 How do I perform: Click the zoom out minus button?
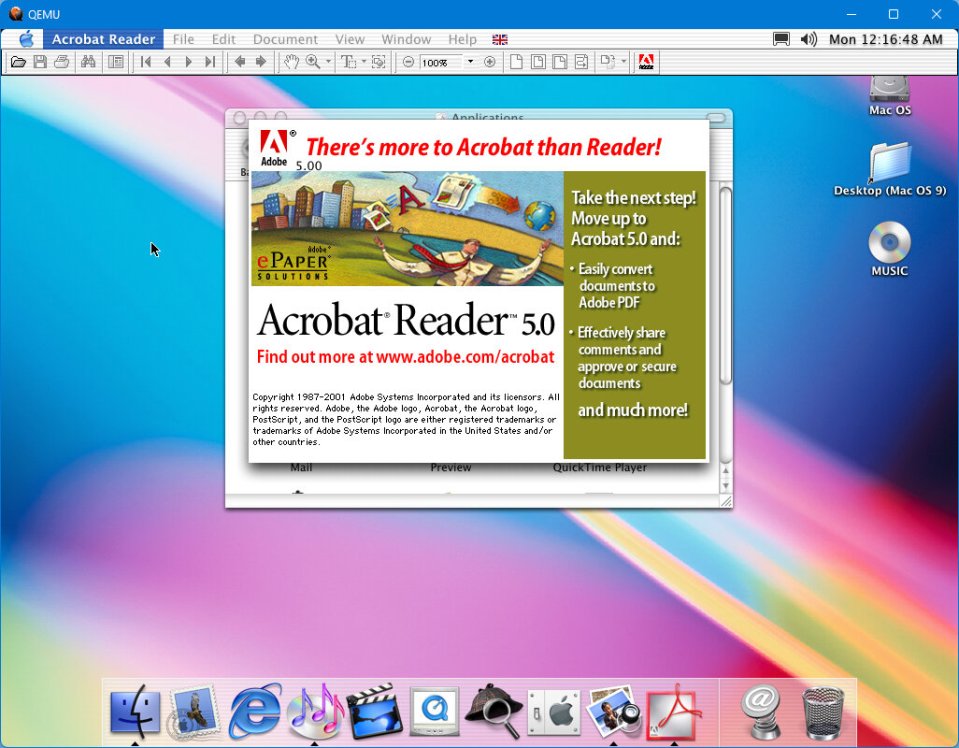pyautogui.click(x=408, y=62)
